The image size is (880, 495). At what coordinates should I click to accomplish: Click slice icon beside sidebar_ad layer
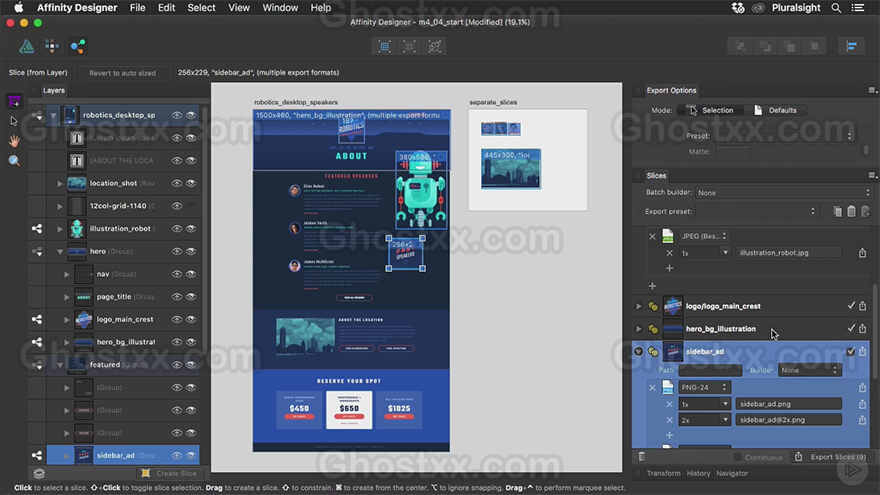(x=37, y=455)
